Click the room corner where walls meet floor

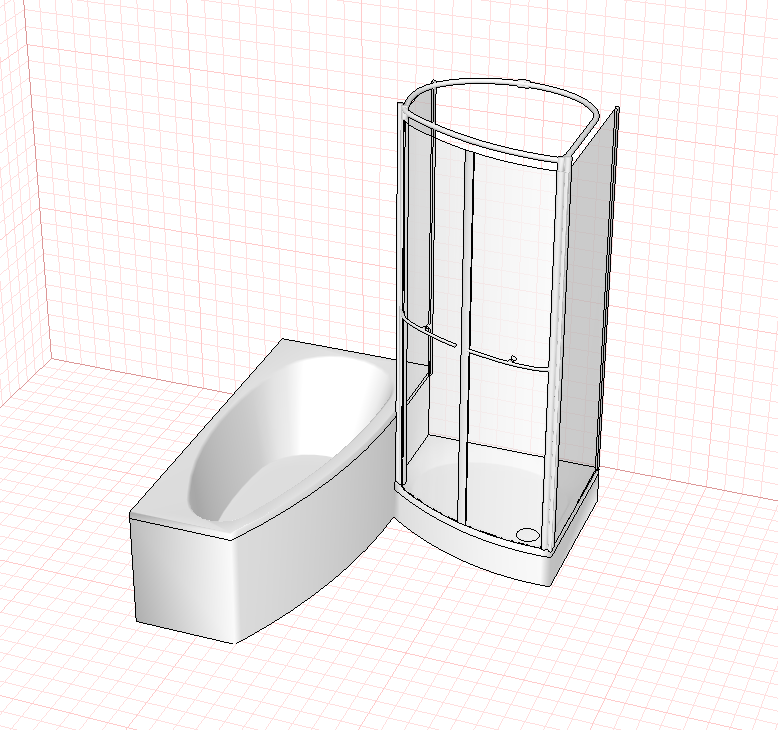click(52, 359)
